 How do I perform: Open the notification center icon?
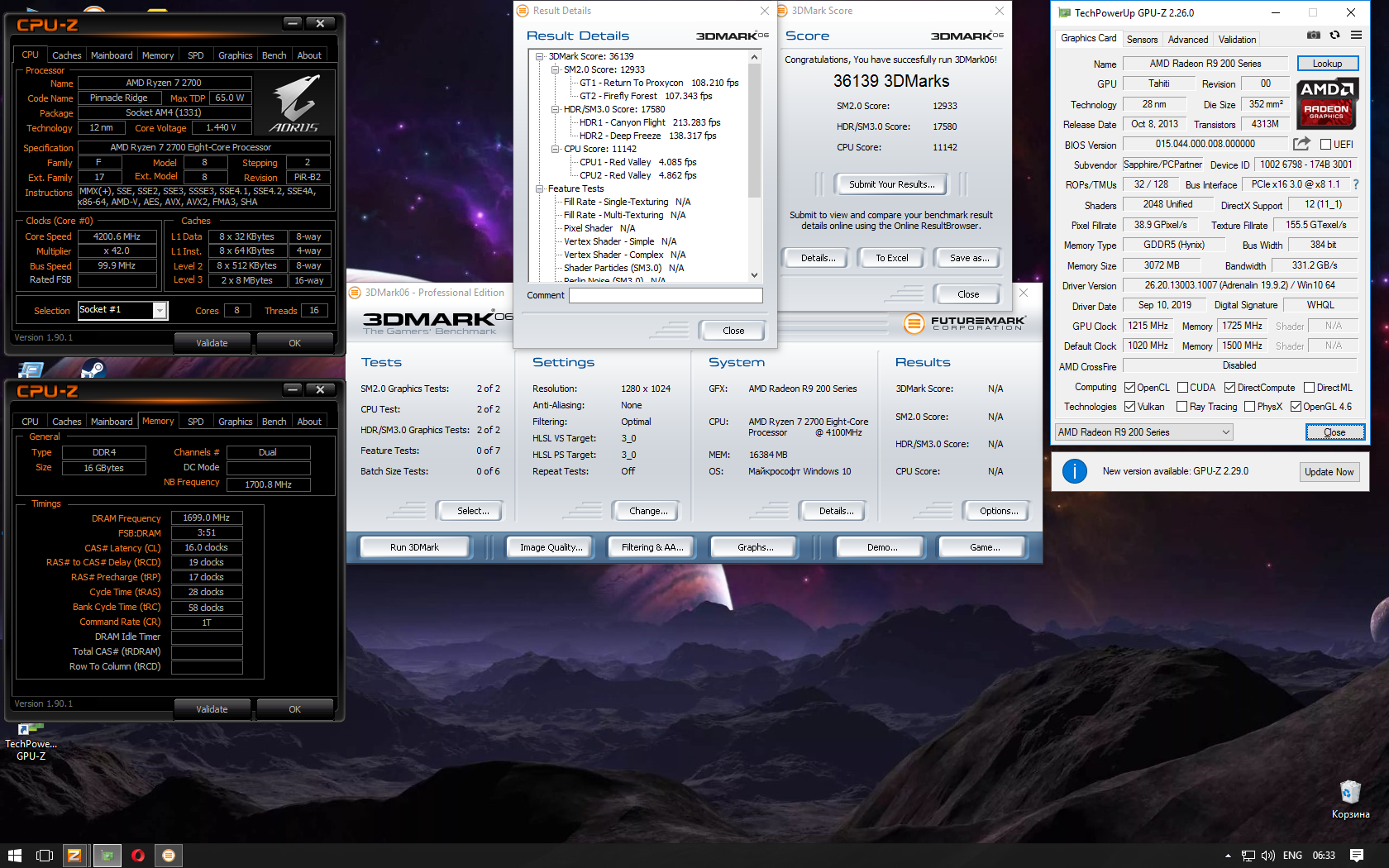[x=1357, y=856]
